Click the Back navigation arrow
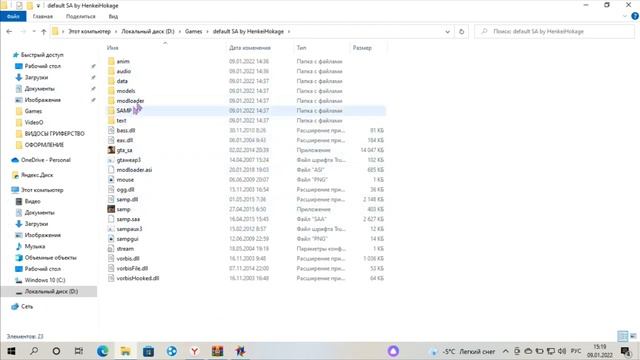This screenshot has height=360, width=640. pos(9,31)
